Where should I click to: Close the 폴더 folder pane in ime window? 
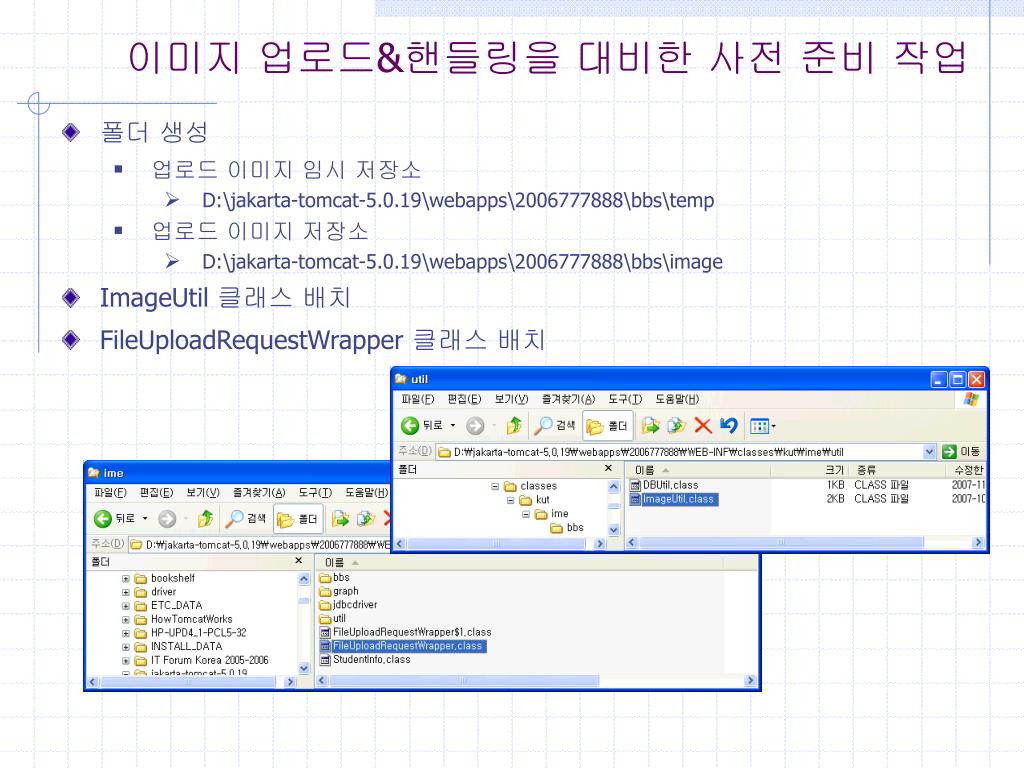(298, 561)
